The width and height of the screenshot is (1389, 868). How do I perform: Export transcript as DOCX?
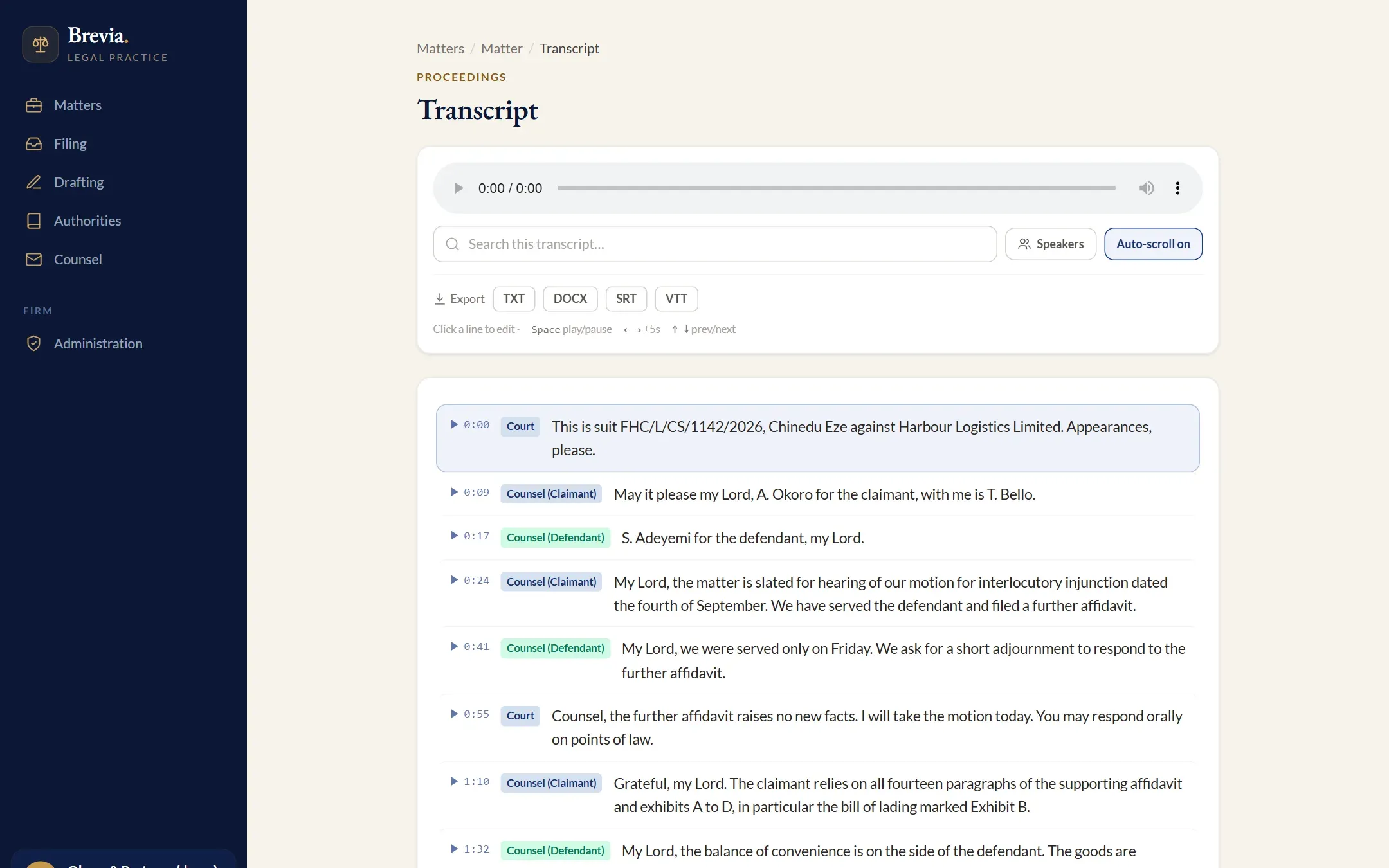[570, 299]
